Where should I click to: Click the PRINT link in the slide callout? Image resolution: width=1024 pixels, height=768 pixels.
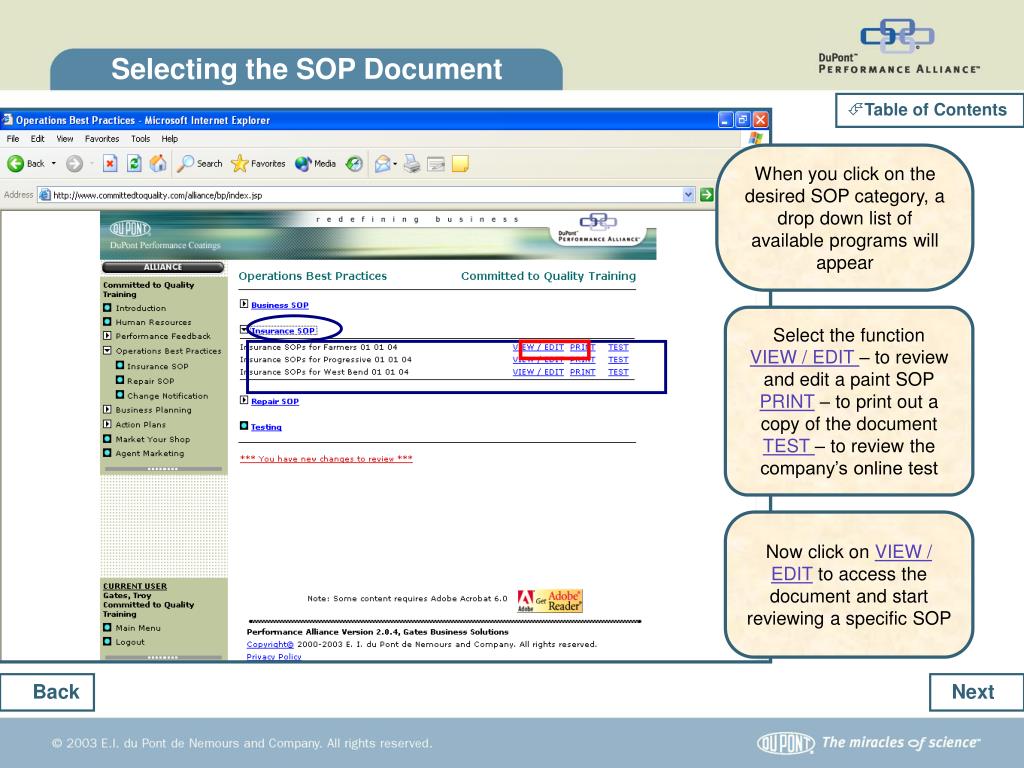coord(787,402)
